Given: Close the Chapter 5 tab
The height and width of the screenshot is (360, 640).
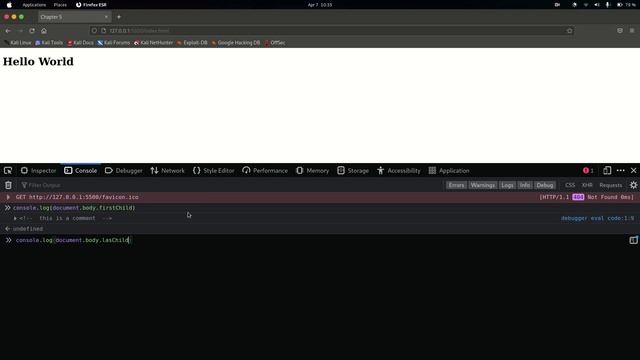Looking at the screenshot, I should click(x=106, y=17).
